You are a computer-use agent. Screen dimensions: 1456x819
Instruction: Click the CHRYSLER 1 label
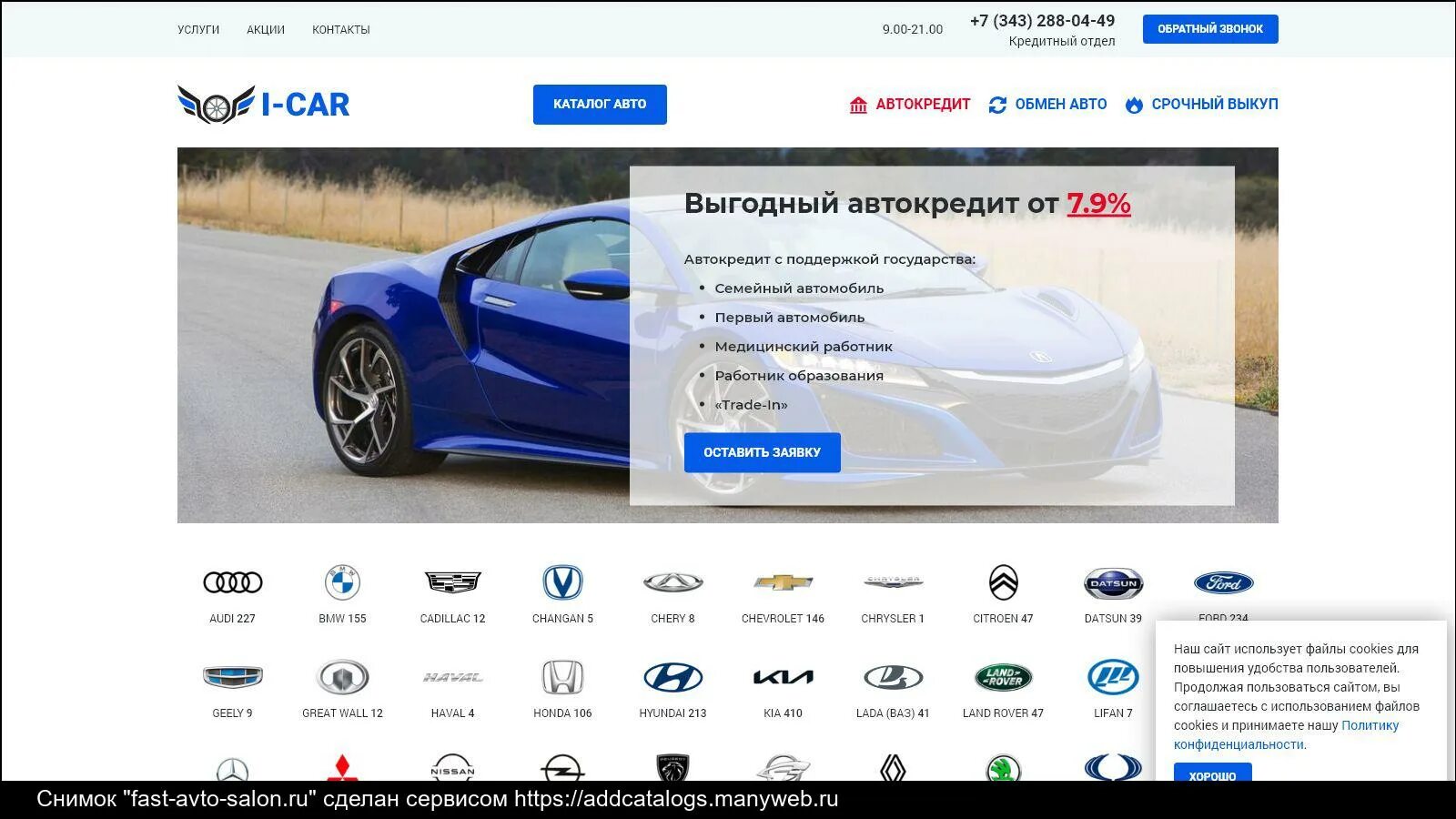(x=893, y=619)
